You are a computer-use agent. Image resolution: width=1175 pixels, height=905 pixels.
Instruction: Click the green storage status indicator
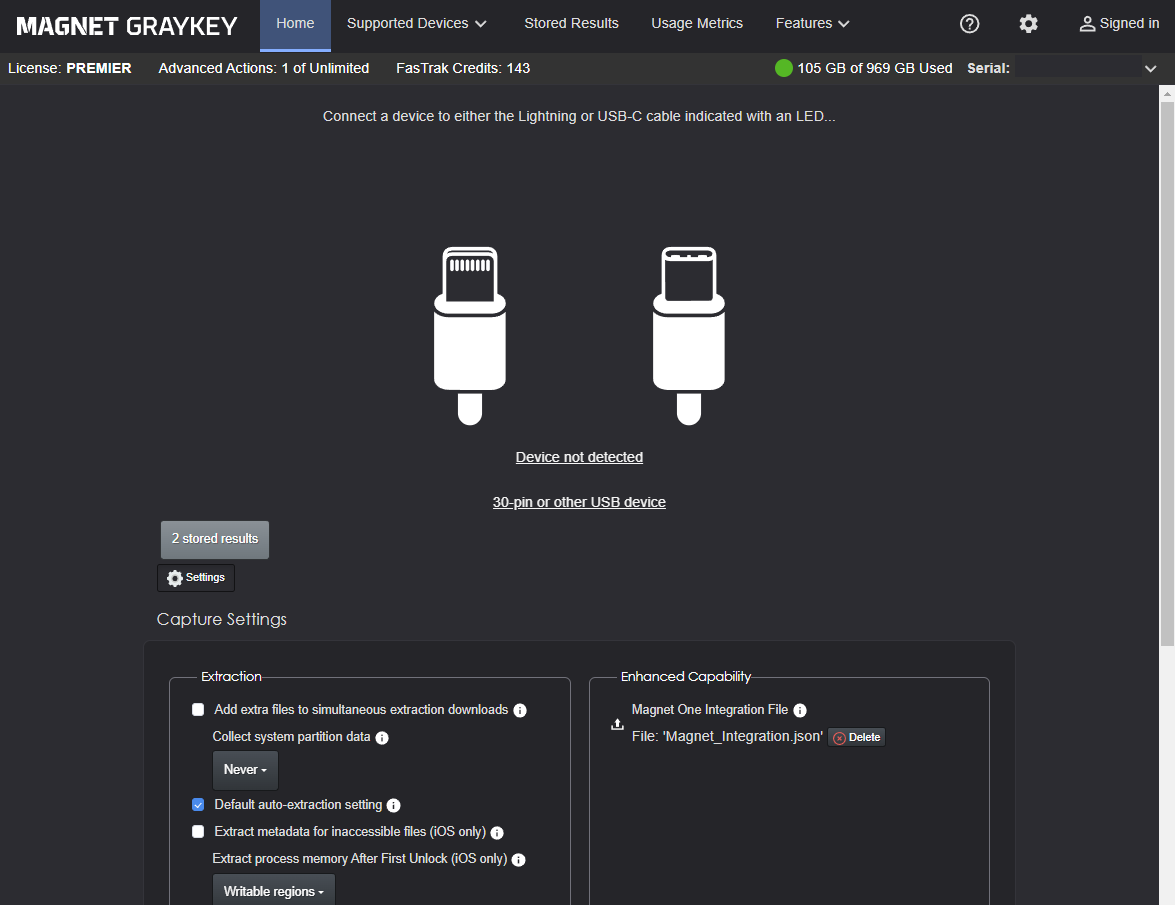coord(783,68)
